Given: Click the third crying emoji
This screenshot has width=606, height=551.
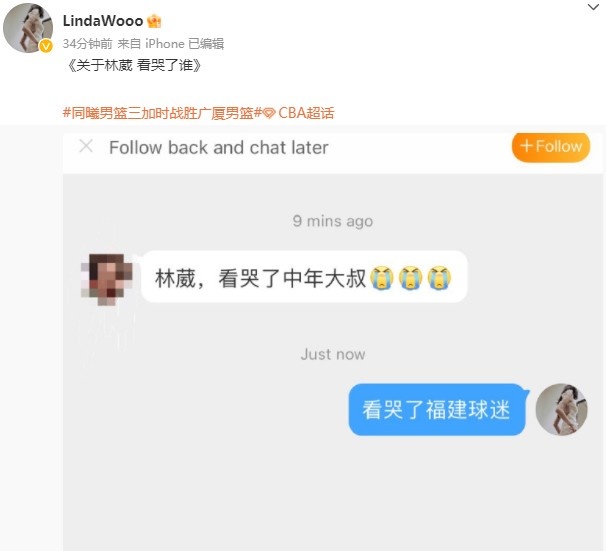Looking at the screenshot, I should (x=439, y=278).
